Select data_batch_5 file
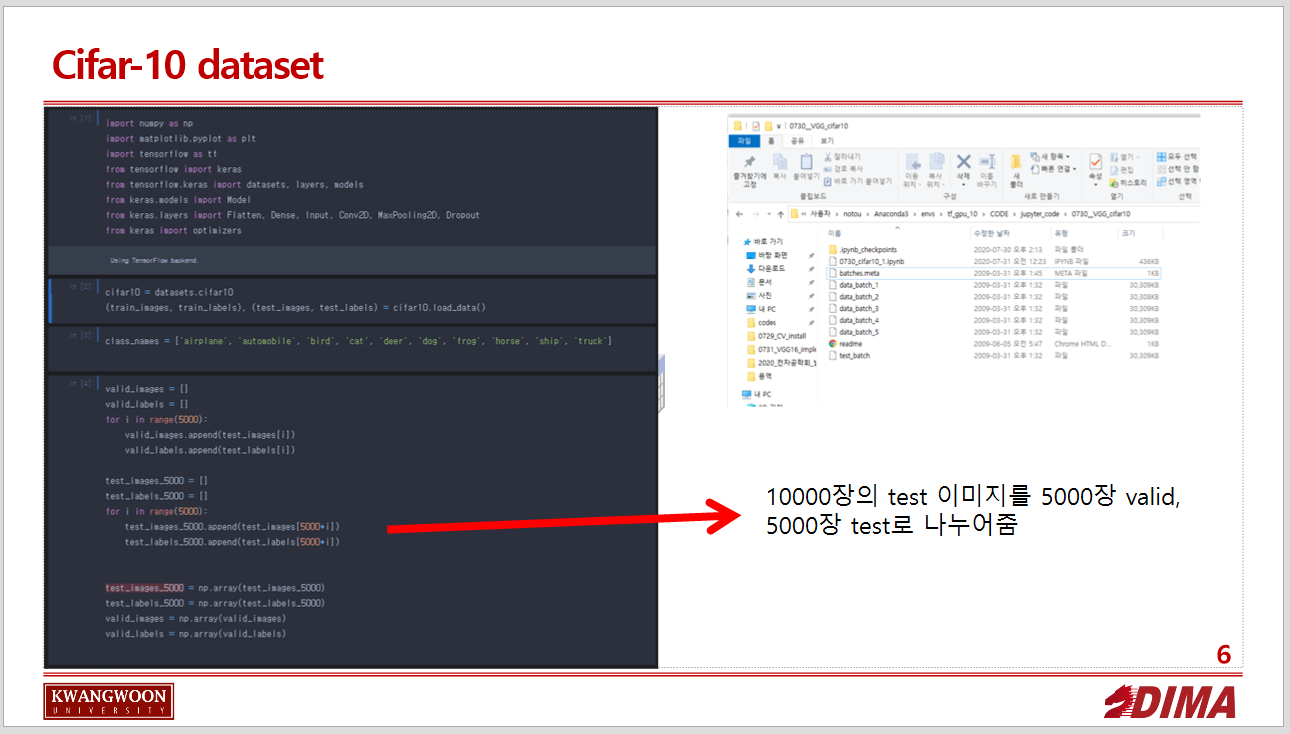Screen dimensions: 1290x734 [853, 332]
